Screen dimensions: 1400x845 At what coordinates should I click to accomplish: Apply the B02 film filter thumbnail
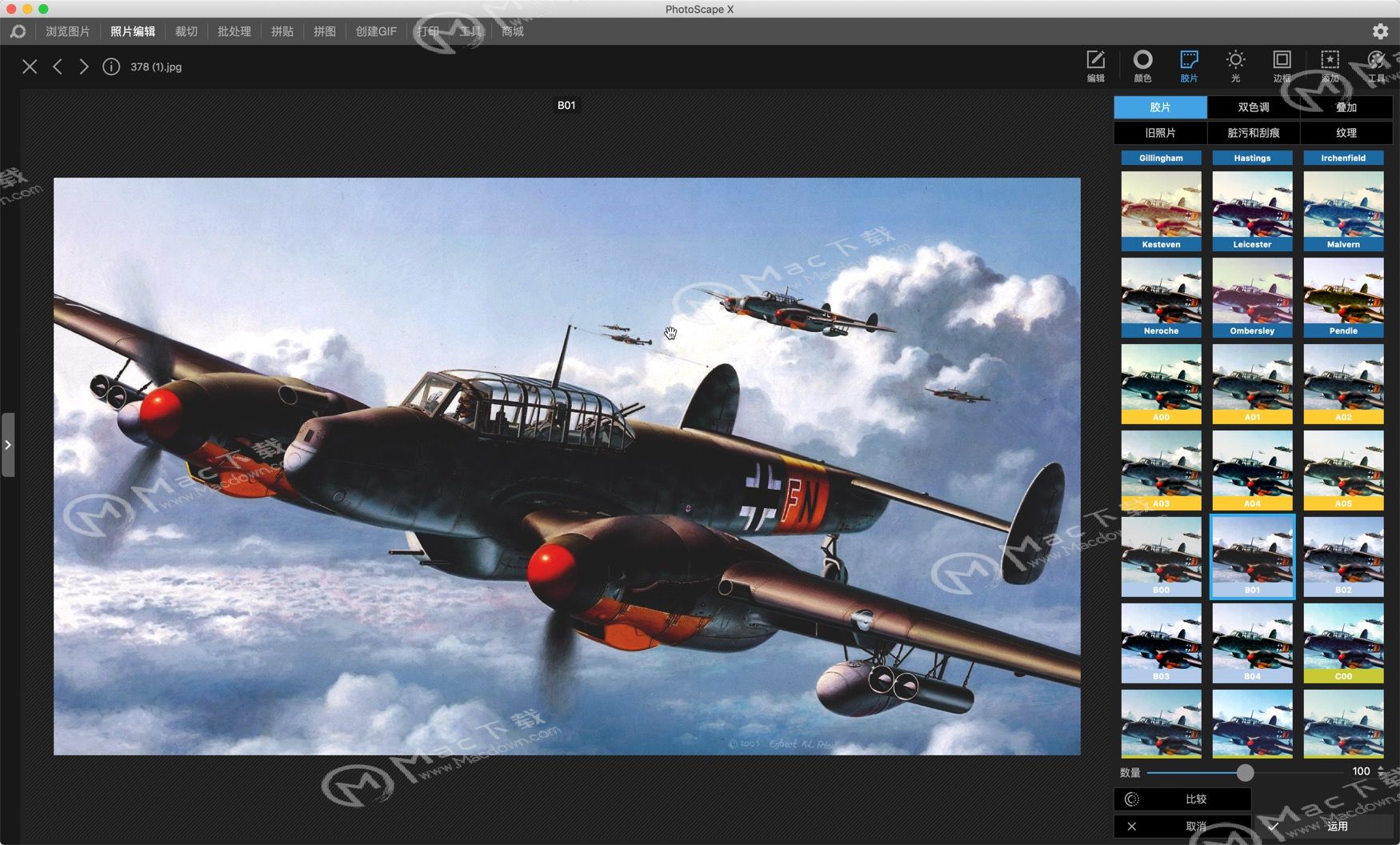(x=1343, y=557)
